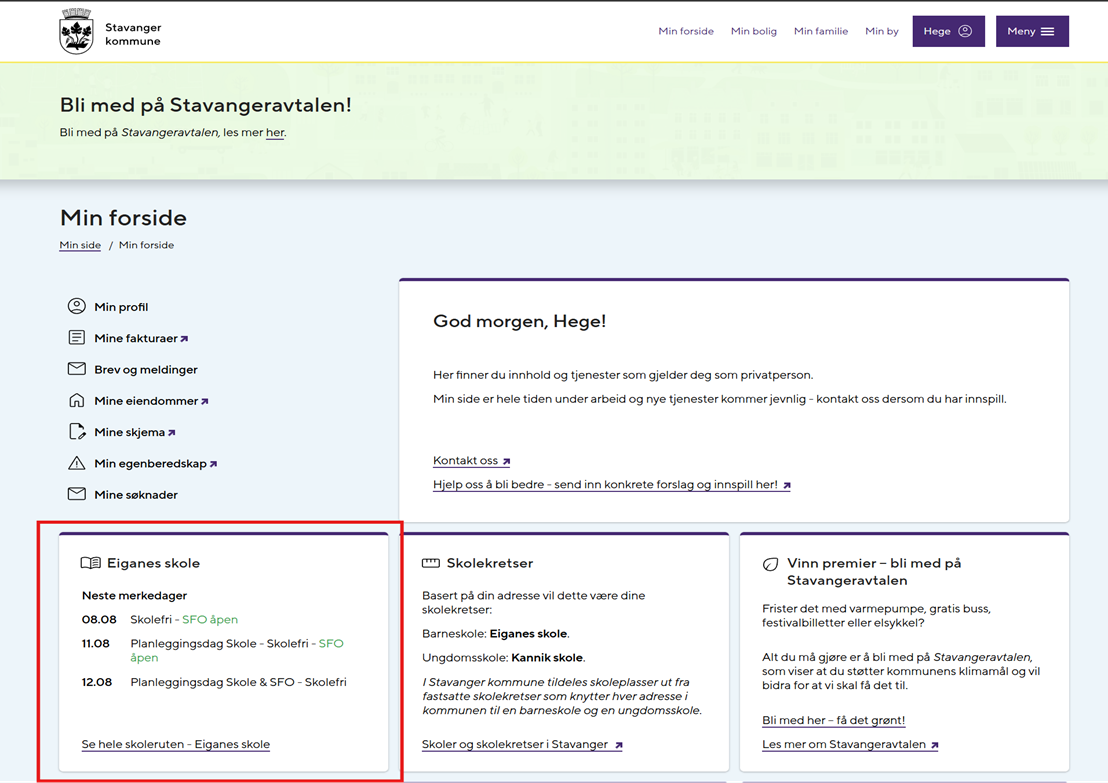Open the Meny hamburger menu
The height and width of the screenshot is (783, 1108).
(1032, 31)
